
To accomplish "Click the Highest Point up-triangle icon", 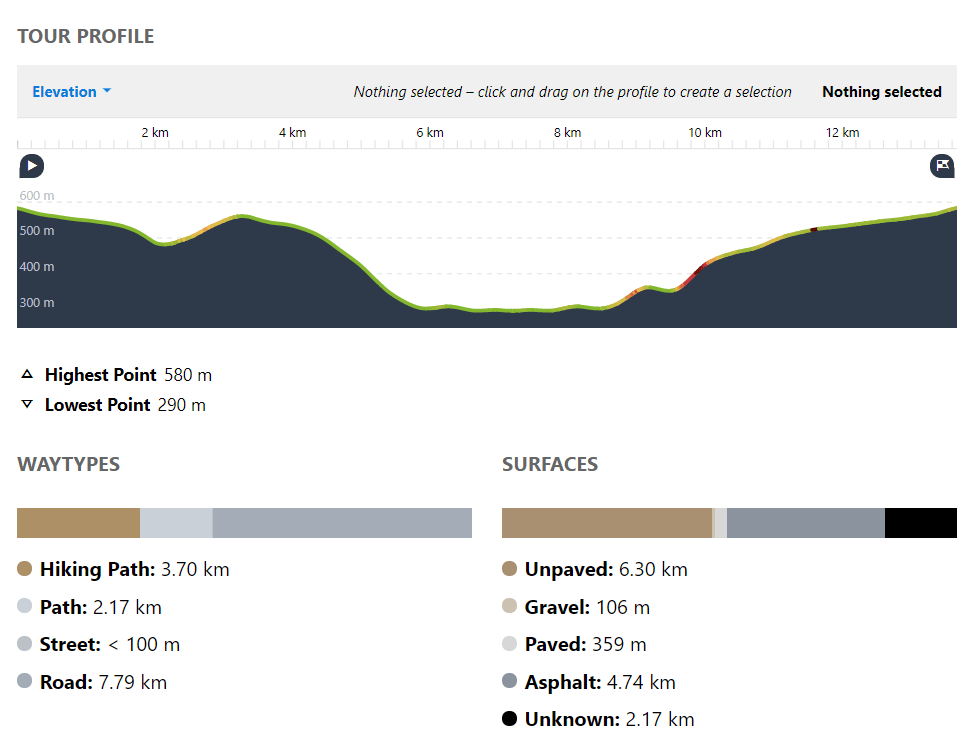I will 27,375.
